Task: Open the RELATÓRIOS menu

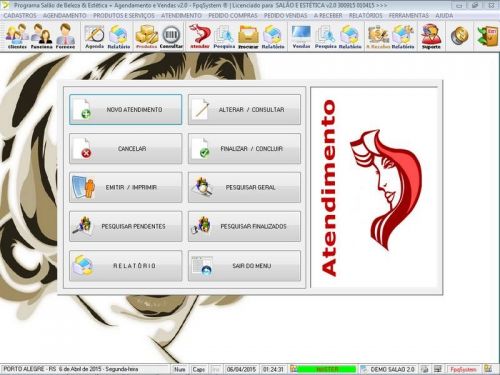Action: click(x=365, y=16)
